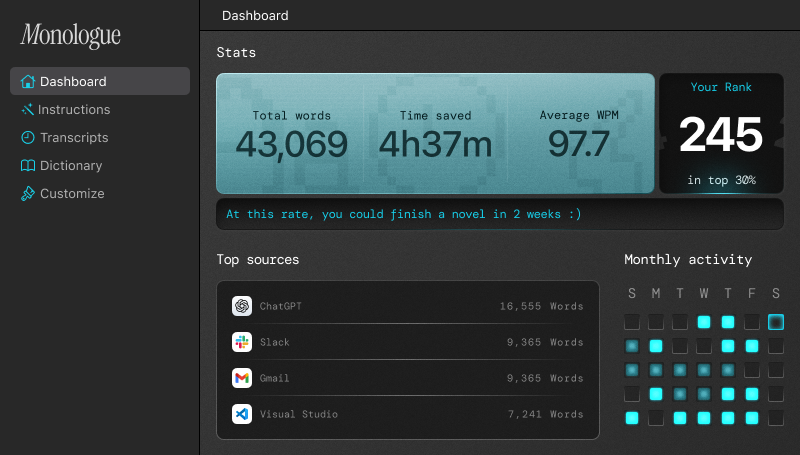Open the Transcripts sidebar menu item
Image resolution: width=800 pixels, height=455 pixels.
click(73, 138)
